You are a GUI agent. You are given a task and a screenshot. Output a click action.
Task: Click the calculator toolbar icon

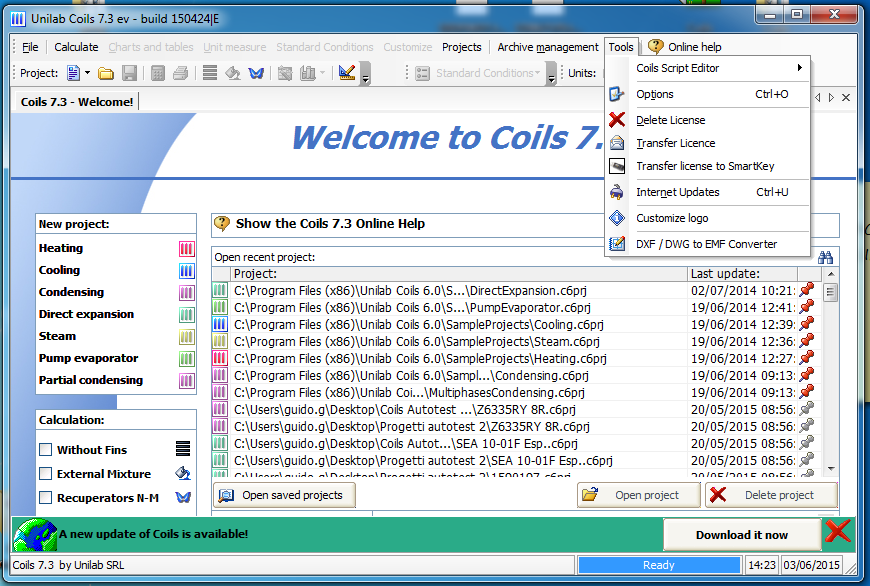pos(158,73)
